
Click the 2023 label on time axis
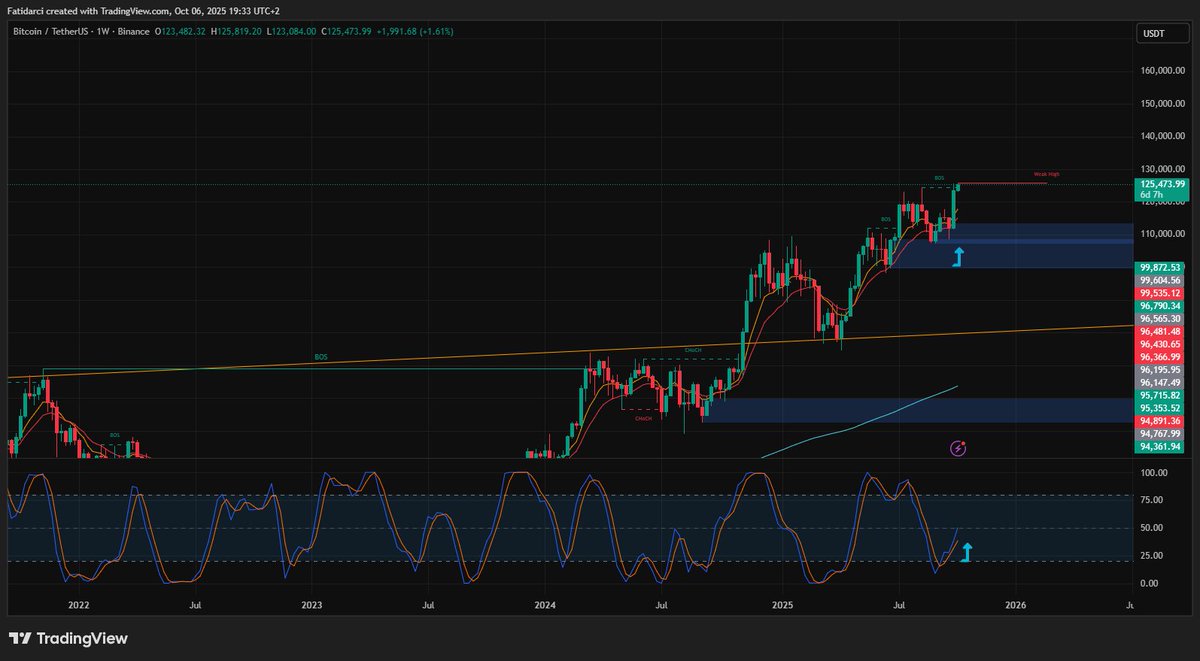point(312,605)
